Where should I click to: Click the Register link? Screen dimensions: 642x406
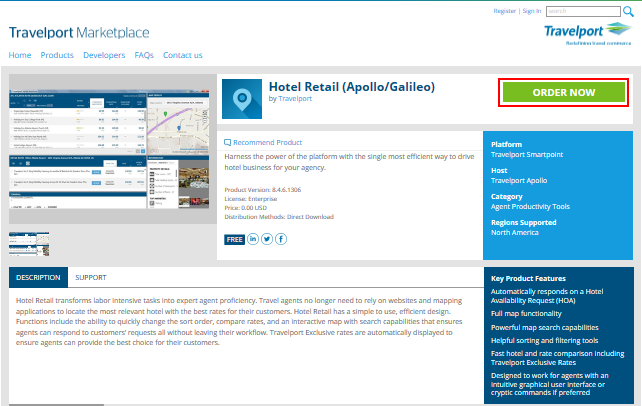[x=506, y=12]
